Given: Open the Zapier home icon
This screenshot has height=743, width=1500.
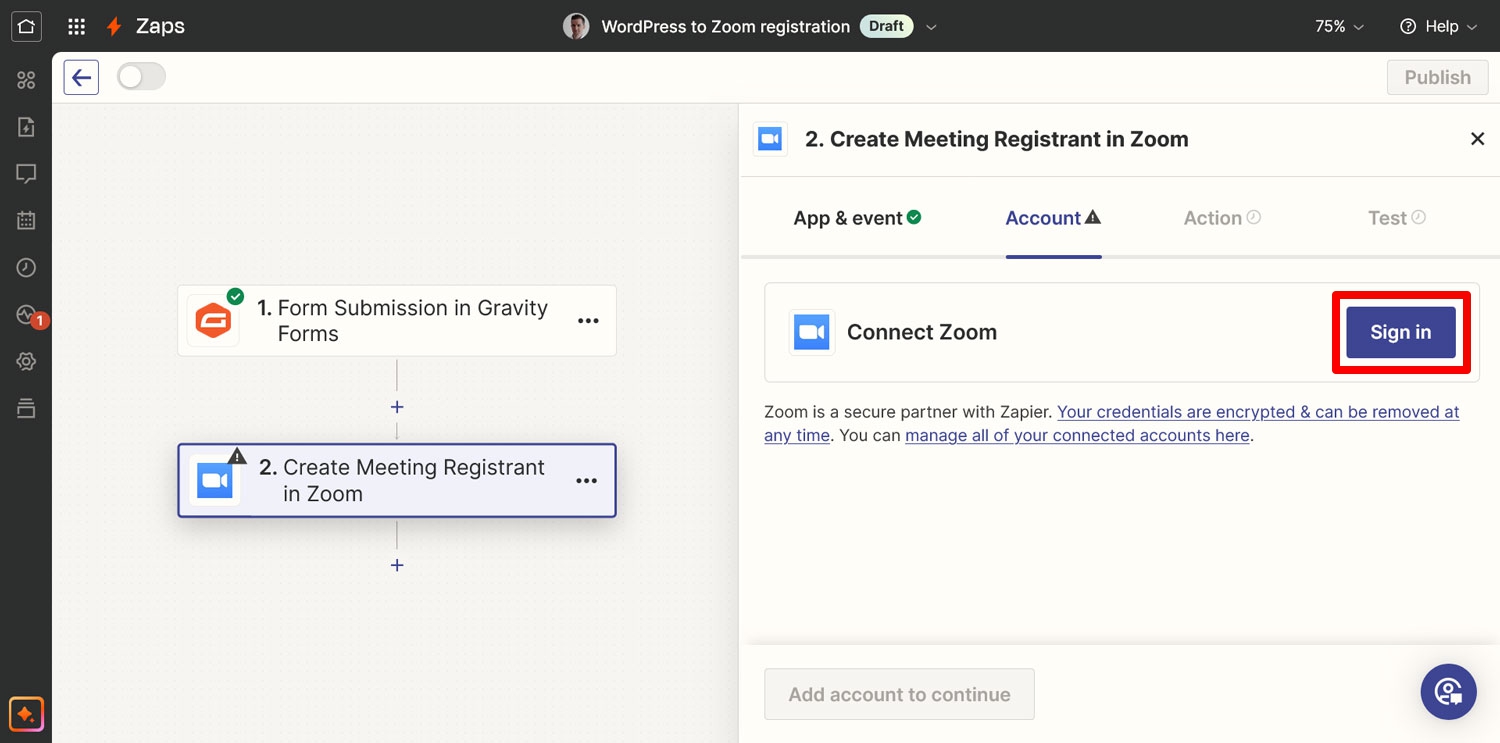Looking at the screenshot, I should tap(26, 26).
